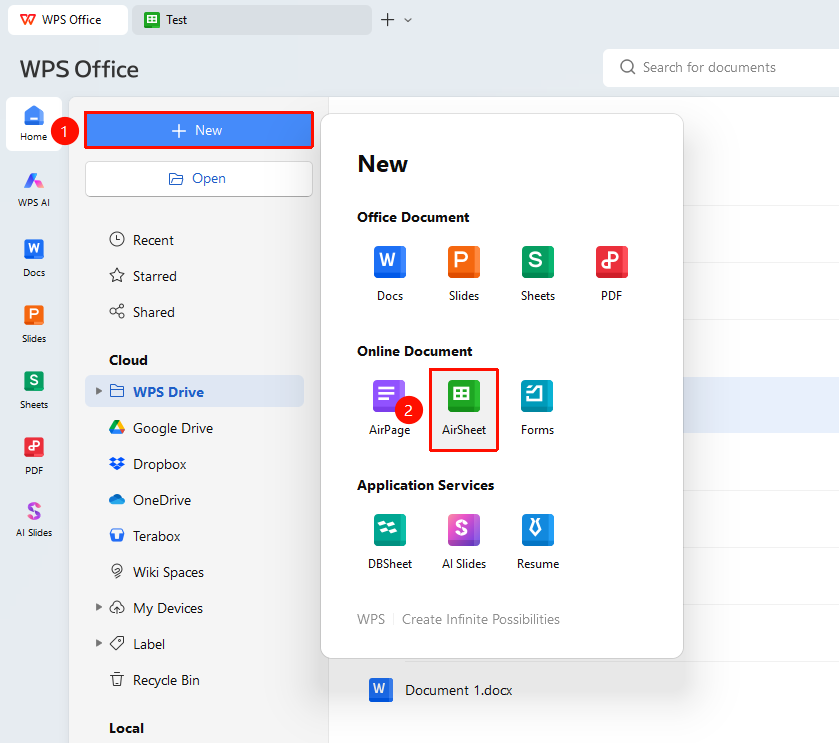Open OneDrive cloud storage
Viewport: 839px width, 743px height.
(x=150, y=500)
